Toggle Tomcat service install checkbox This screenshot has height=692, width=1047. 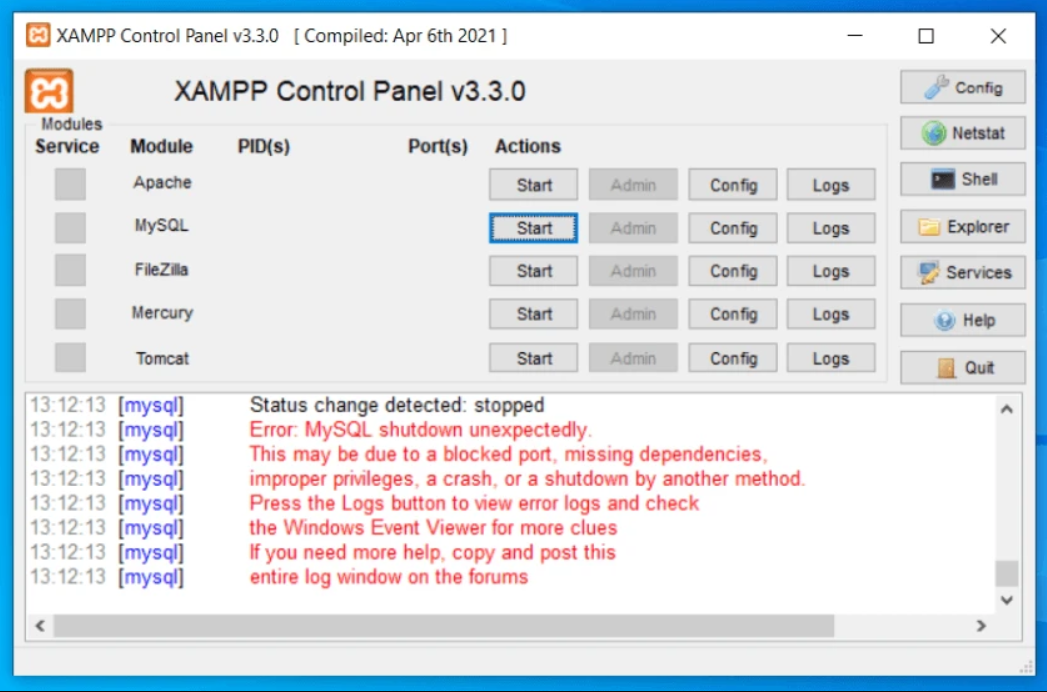click(70, 357)
